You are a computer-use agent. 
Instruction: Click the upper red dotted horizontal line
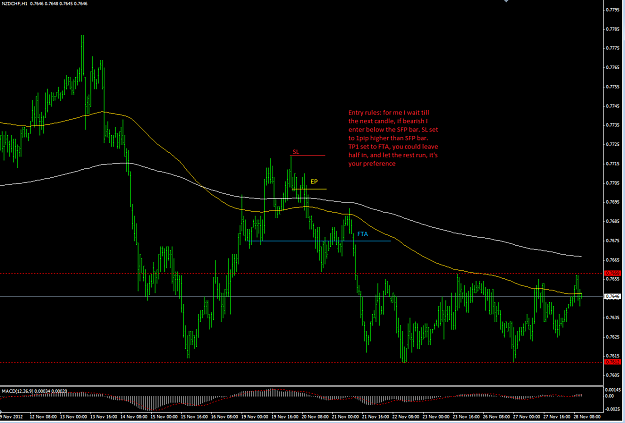(302, 273)
